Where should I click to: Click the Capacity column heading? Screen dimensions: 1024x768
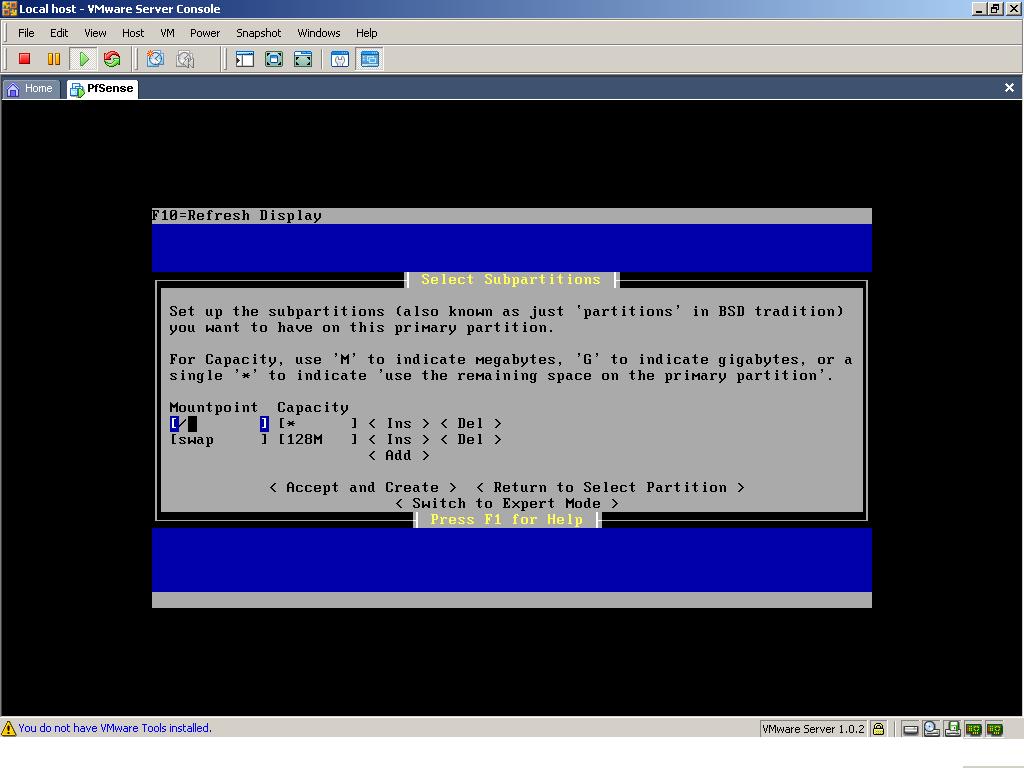313,408
